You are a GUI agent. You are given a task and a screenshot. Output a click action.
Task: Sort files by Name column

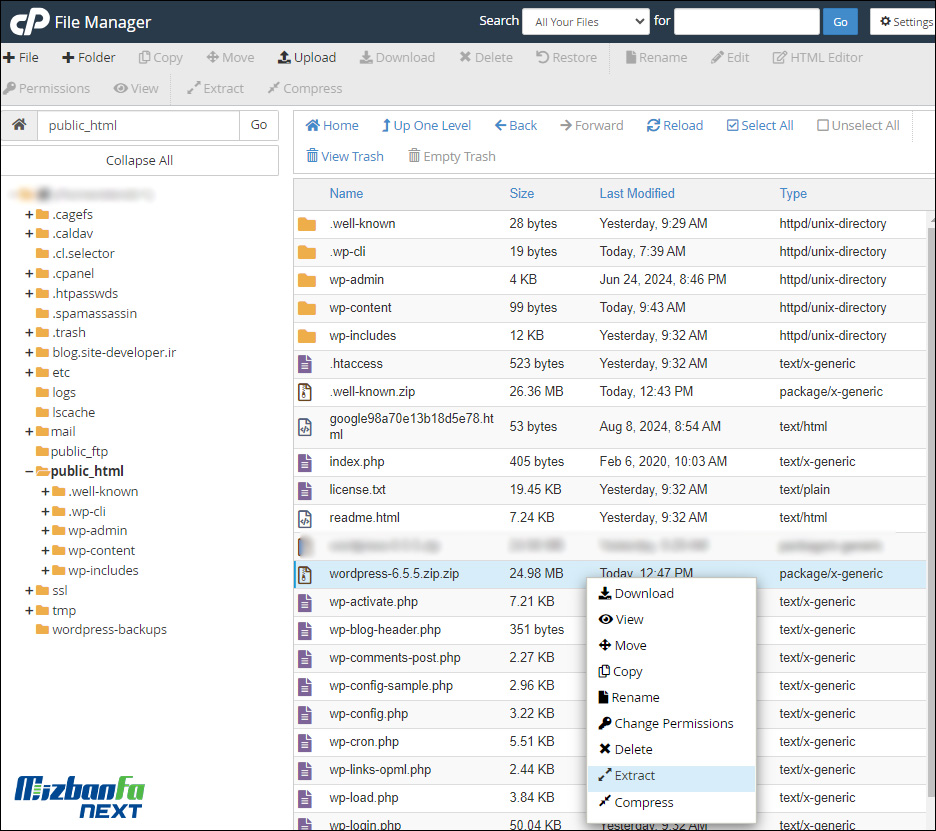(346, 193)
